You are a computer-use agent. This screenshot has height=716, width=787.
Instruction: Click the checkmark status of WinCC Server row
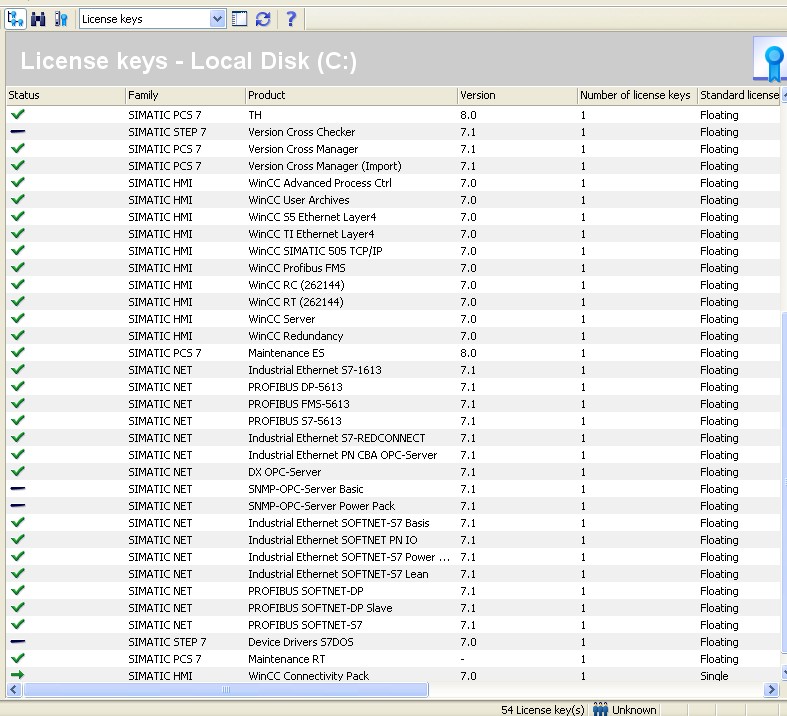point(18,318)
